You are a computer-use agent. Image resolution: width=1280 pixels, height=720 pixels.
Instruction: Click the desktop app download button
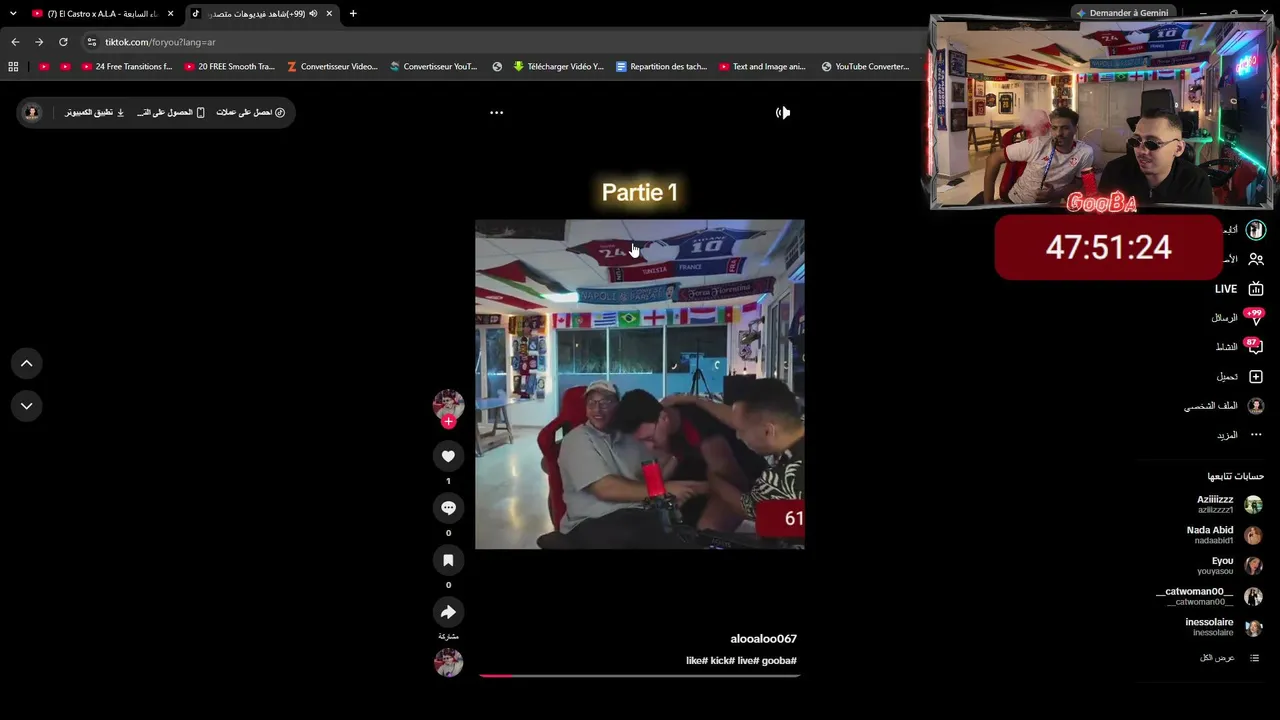95,112
